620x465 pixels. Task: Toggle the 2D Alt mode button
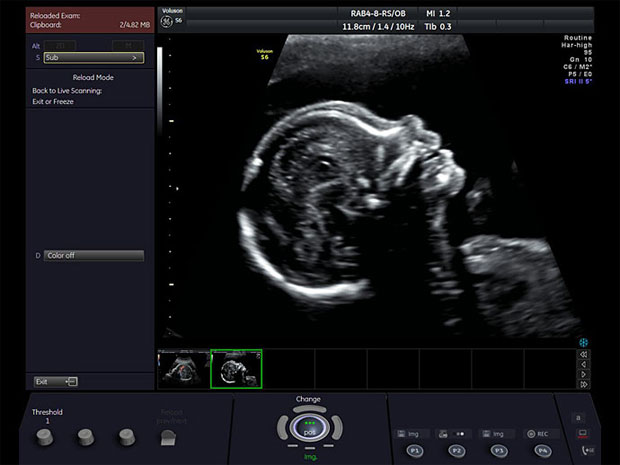coord(61,45)
